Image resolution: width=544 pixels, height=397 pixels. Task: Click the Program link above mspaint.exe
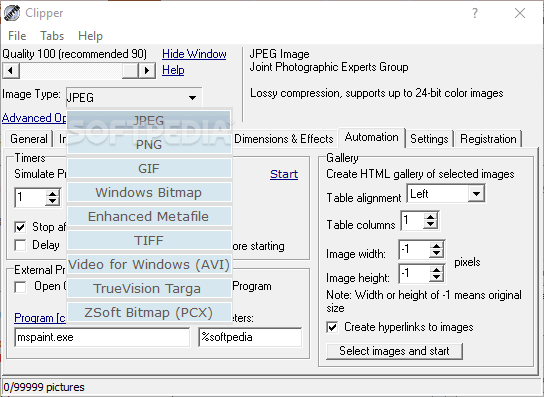tap(40, 318)
